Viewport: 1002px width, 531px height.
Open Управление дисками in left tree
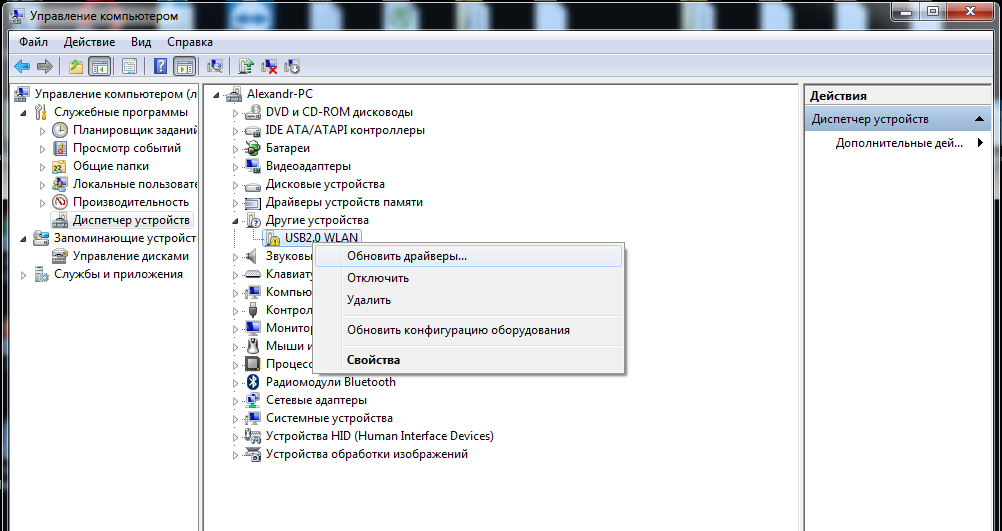click(130, 256)
